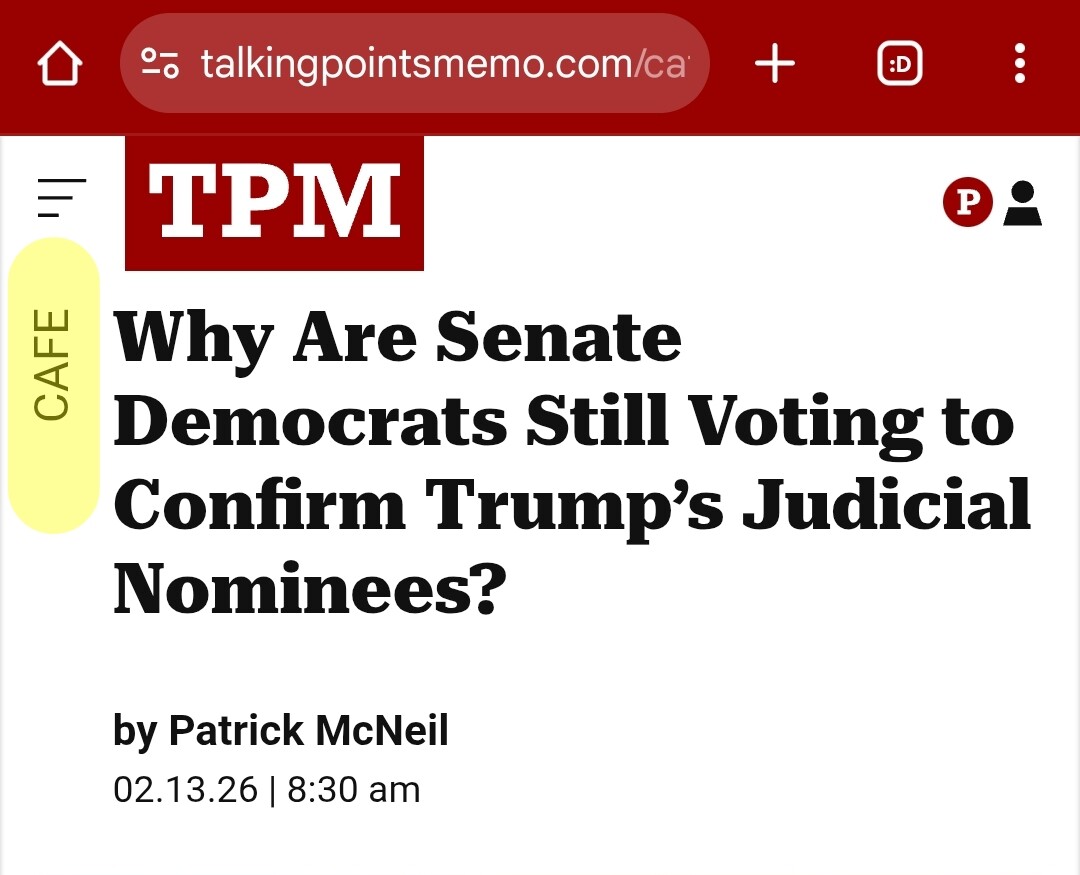
Task: Click the publication time 8:30 am
Action: pyautogui.click(x=354, y=789)
